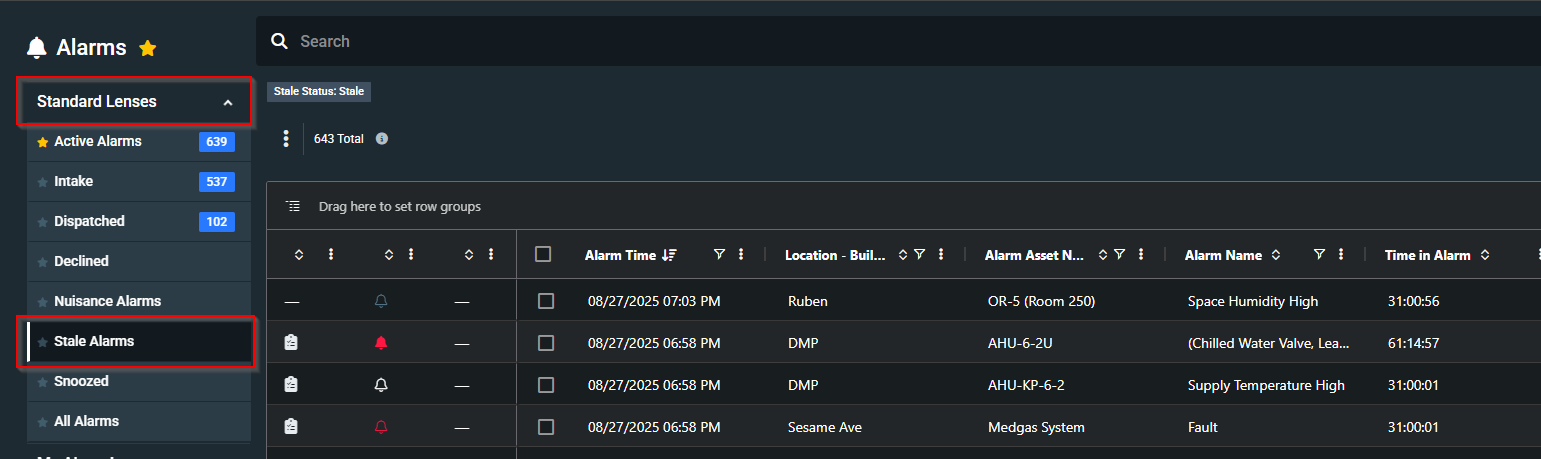Sort by the Time in Alarm column arrows
1541x459 pixels.
[1485, 255]
